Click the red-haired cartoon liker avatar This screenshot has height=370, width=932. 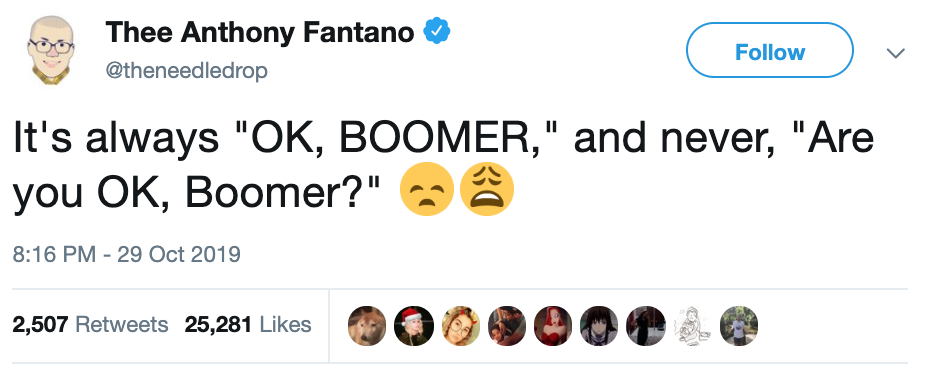click(553, 326)
